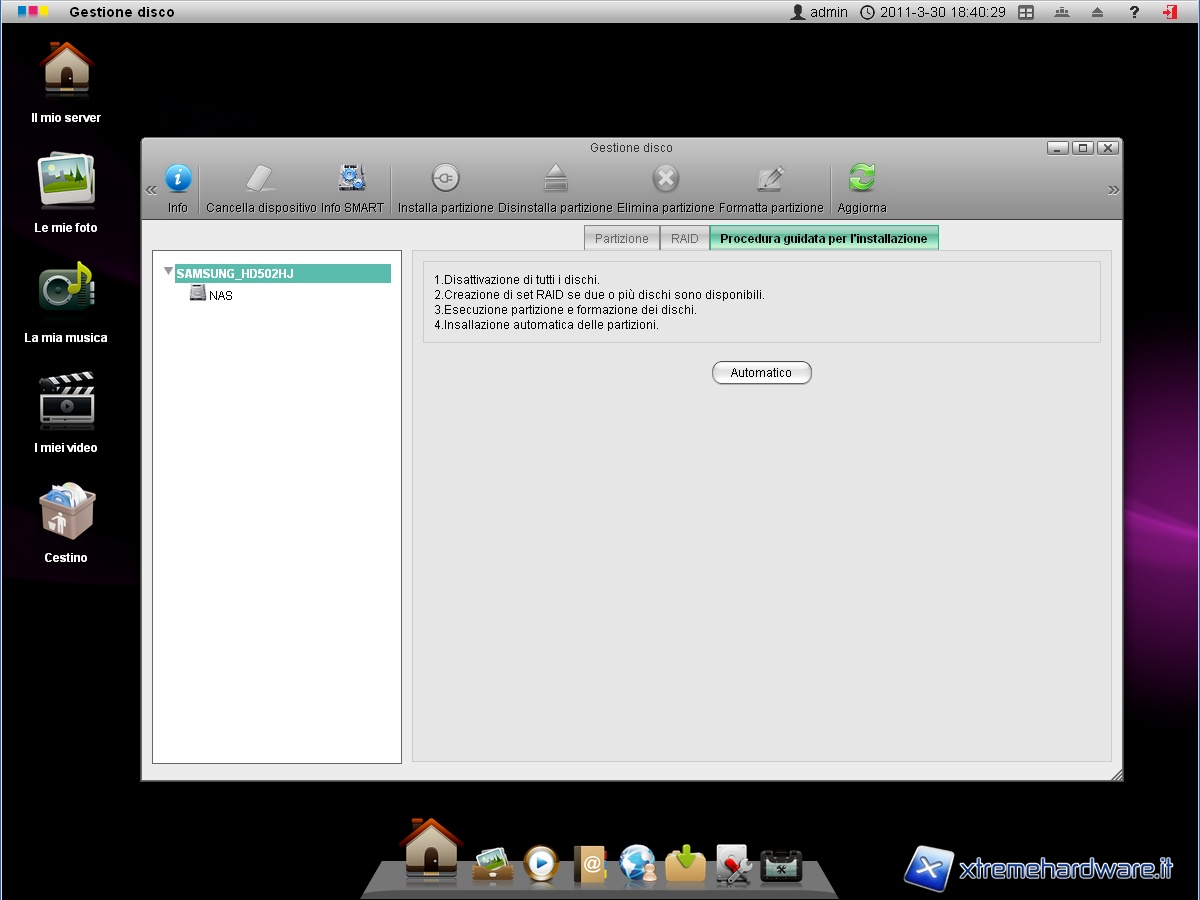Select the Formatta partizione tool
Image resolution: width=1200 pixels, height=900 pixels.
pos(770,180)
